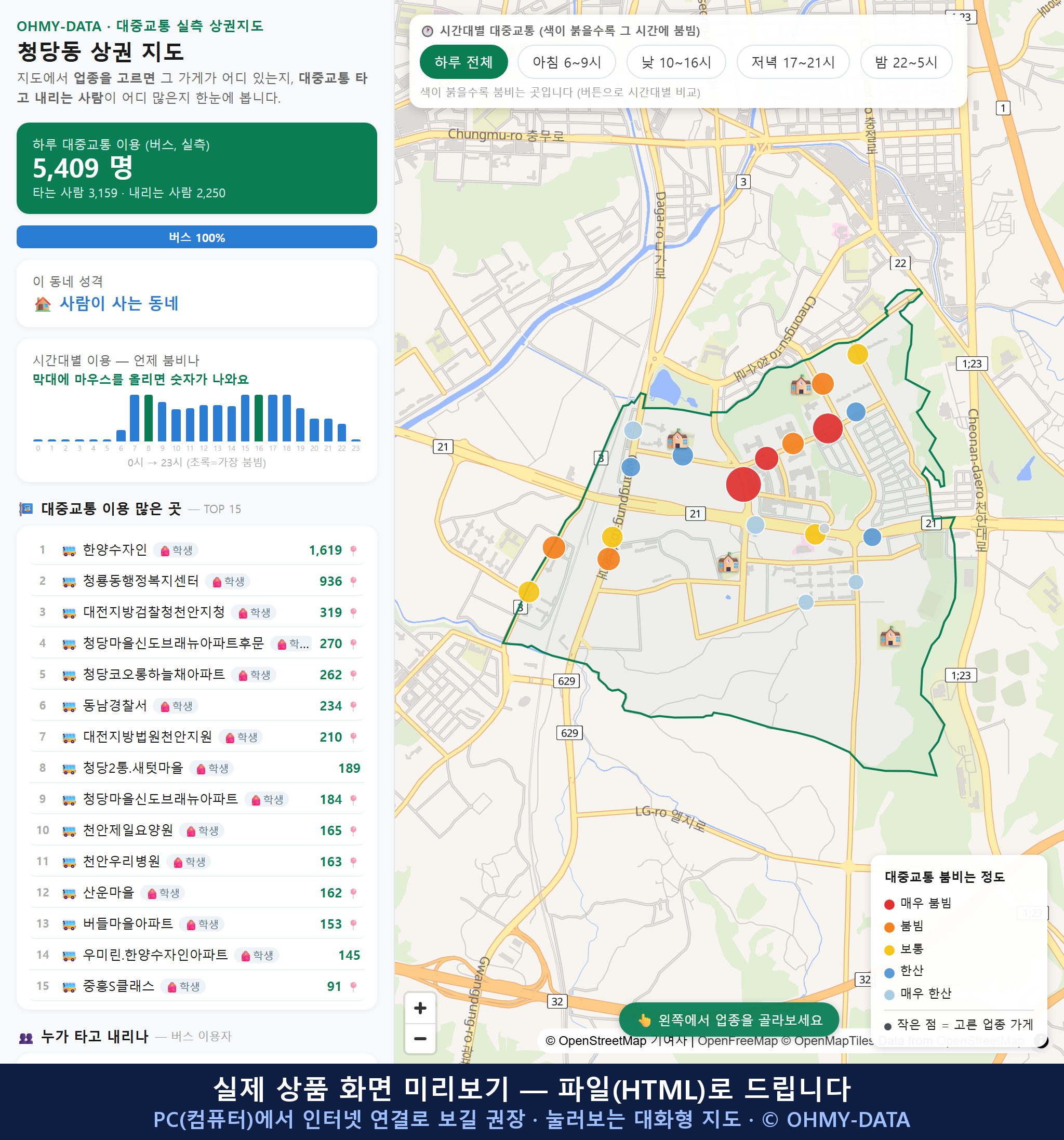The width and height of the screenshot is (1064, 1140).
Task: Click the orange 붐빔 legend dot
Action: click(889, 927)
